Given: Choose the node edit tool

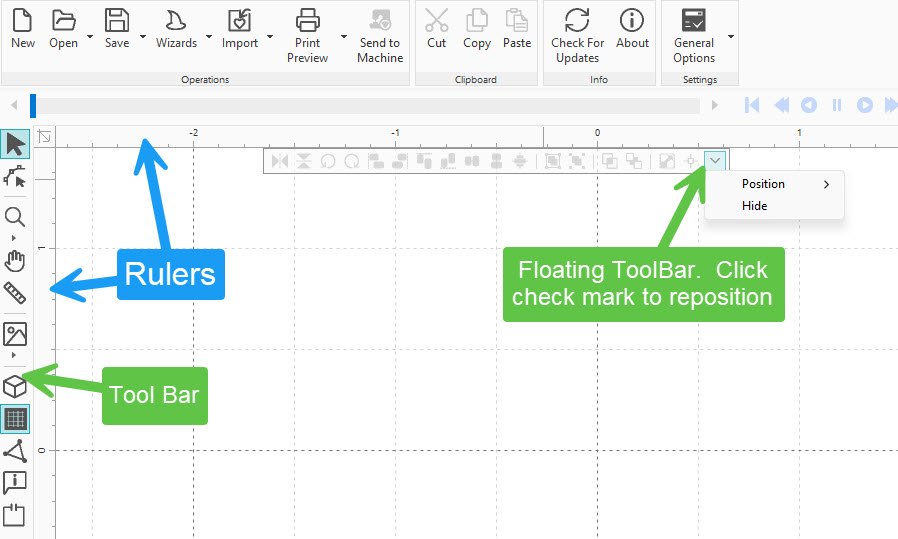Looking at the screenshot, I should click(x=15, y=176).
